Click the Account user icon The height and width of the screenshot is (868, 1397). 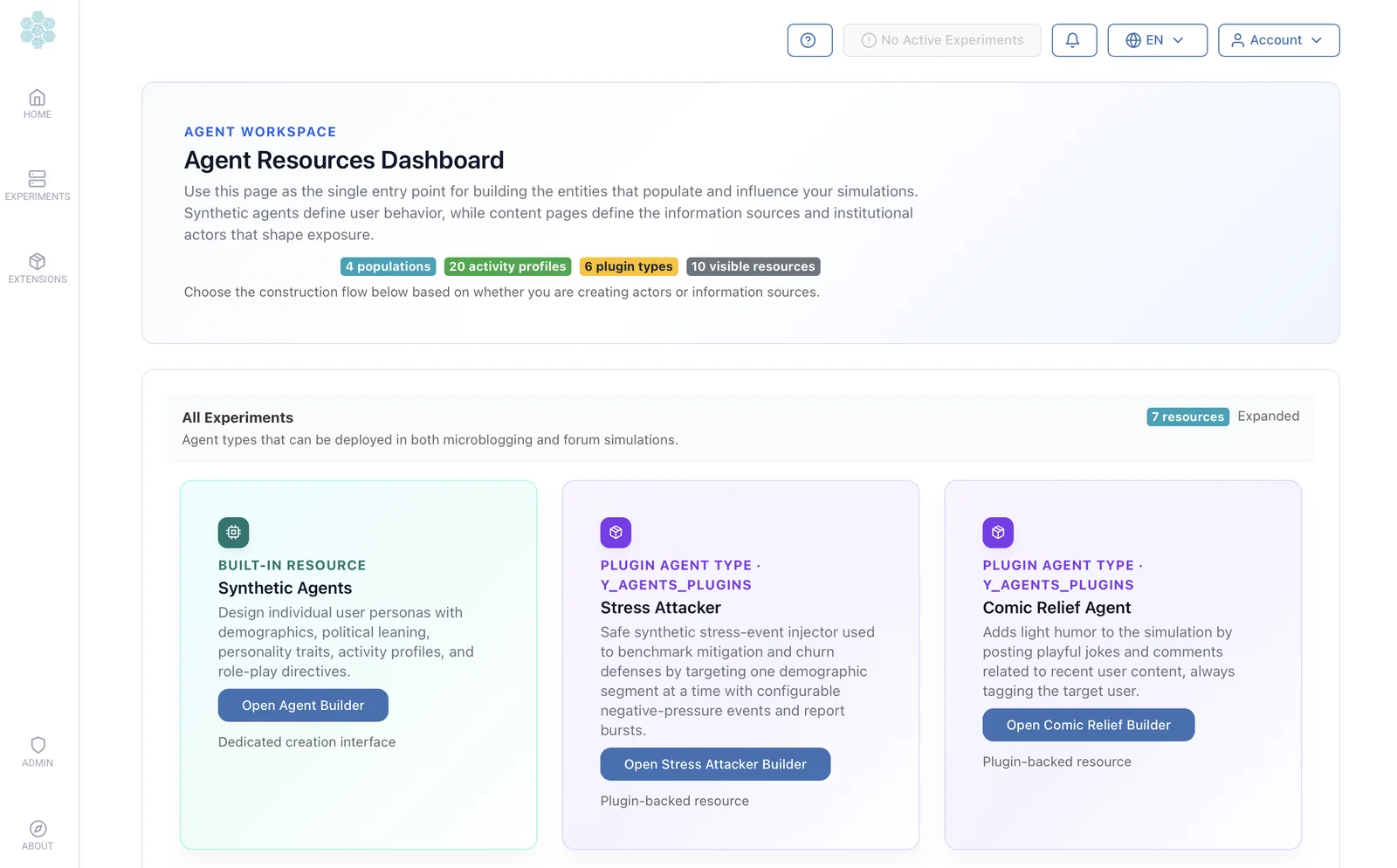click(1237, 40)
